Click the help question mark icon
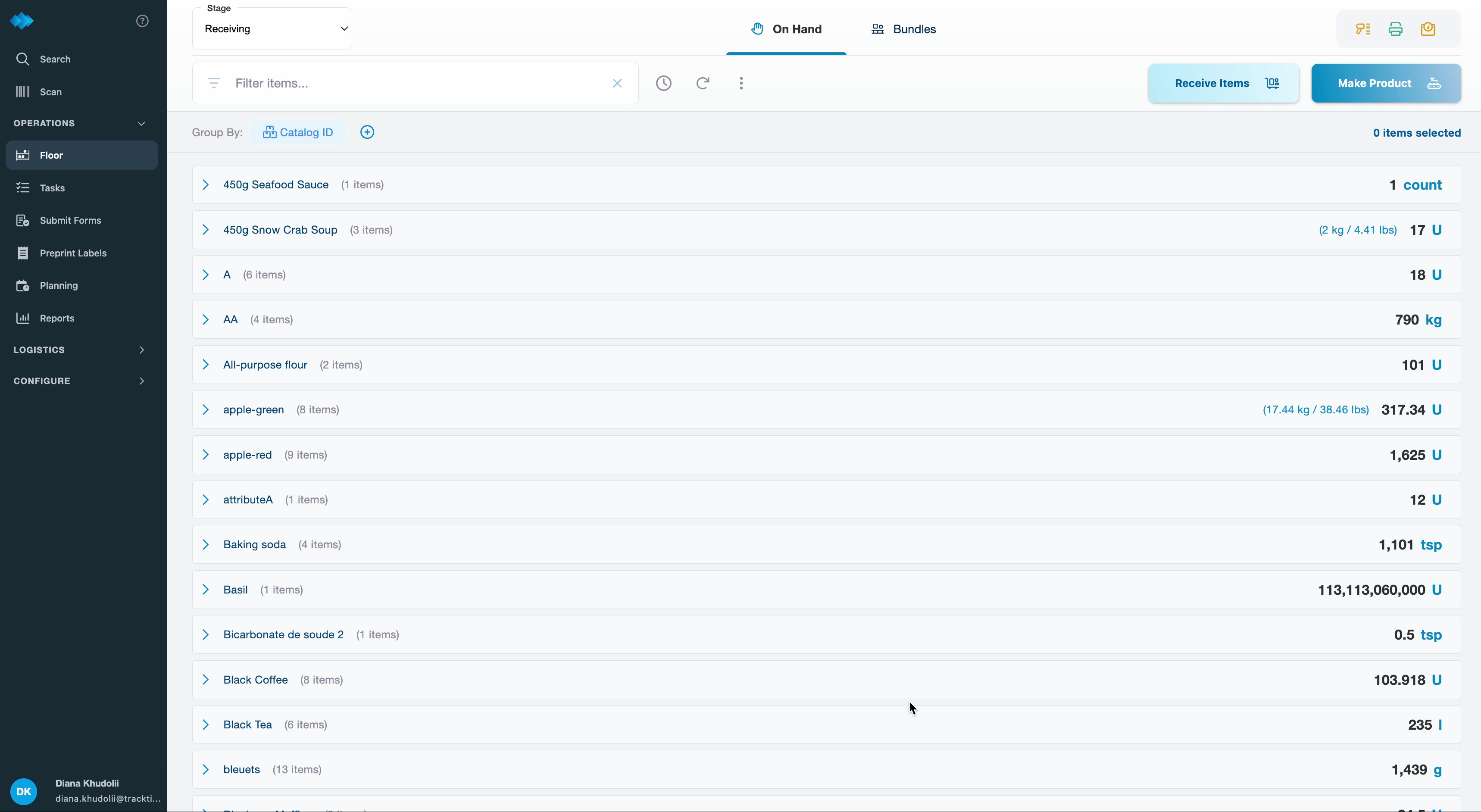The image size is (1481, 812). (142, 21)
